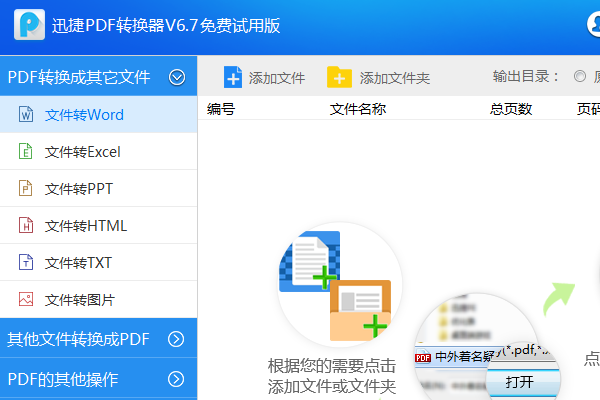Screen dimensions: 600x400
Task: Click the 添加文件夹 button label
Action: [395, 78]
